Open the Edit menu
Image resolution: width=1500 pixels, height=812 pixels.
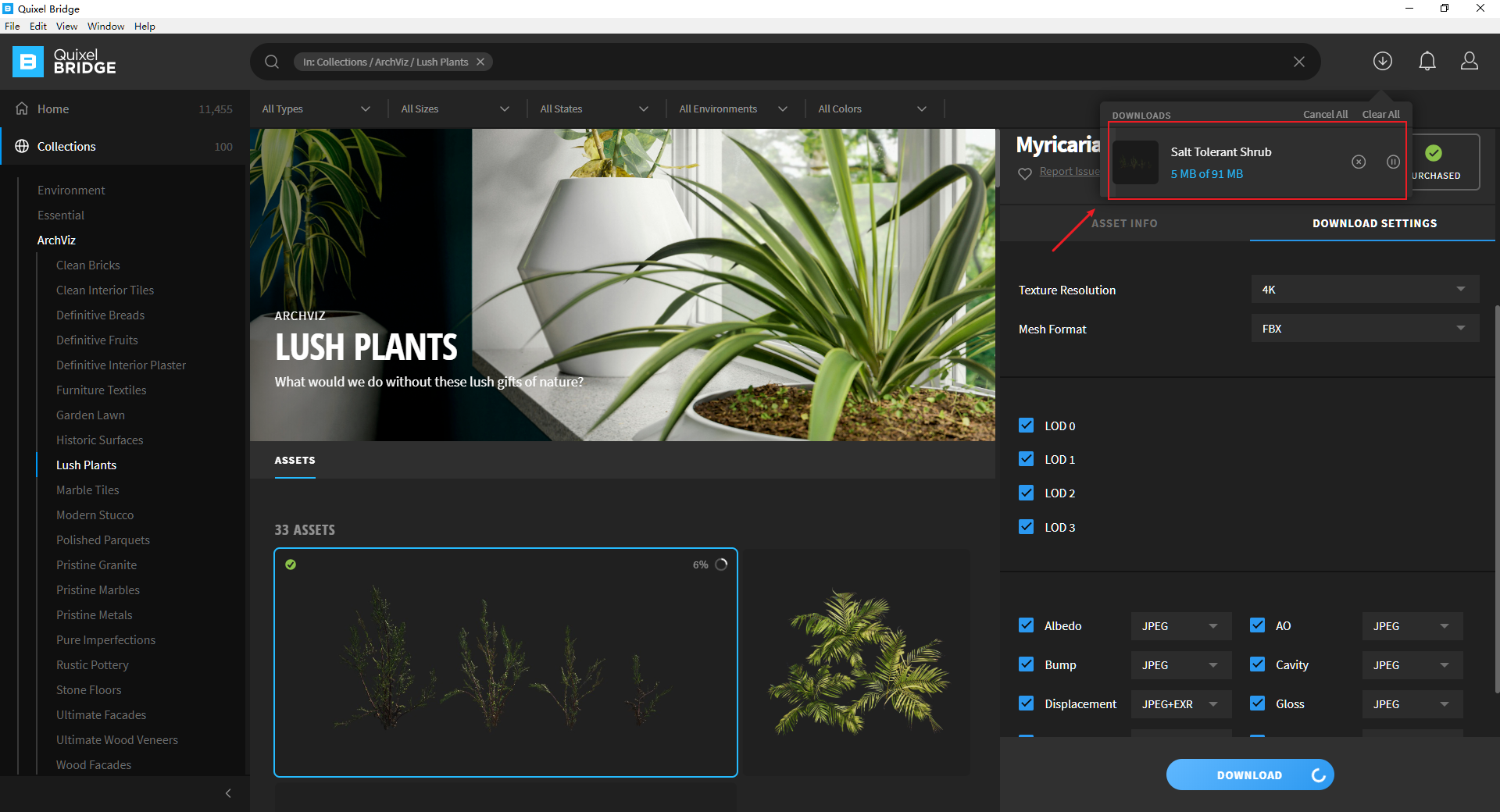click(38, 26)
